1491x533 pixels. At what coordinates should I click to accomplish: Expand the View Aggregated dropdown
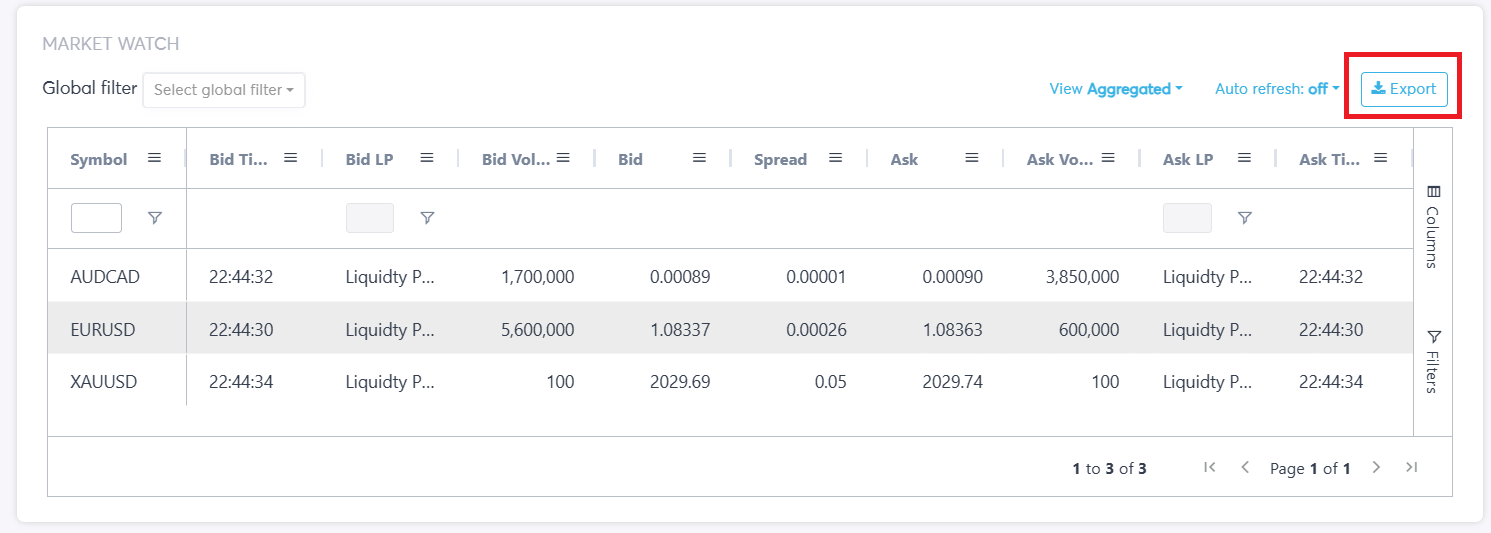pos(1115,89)
